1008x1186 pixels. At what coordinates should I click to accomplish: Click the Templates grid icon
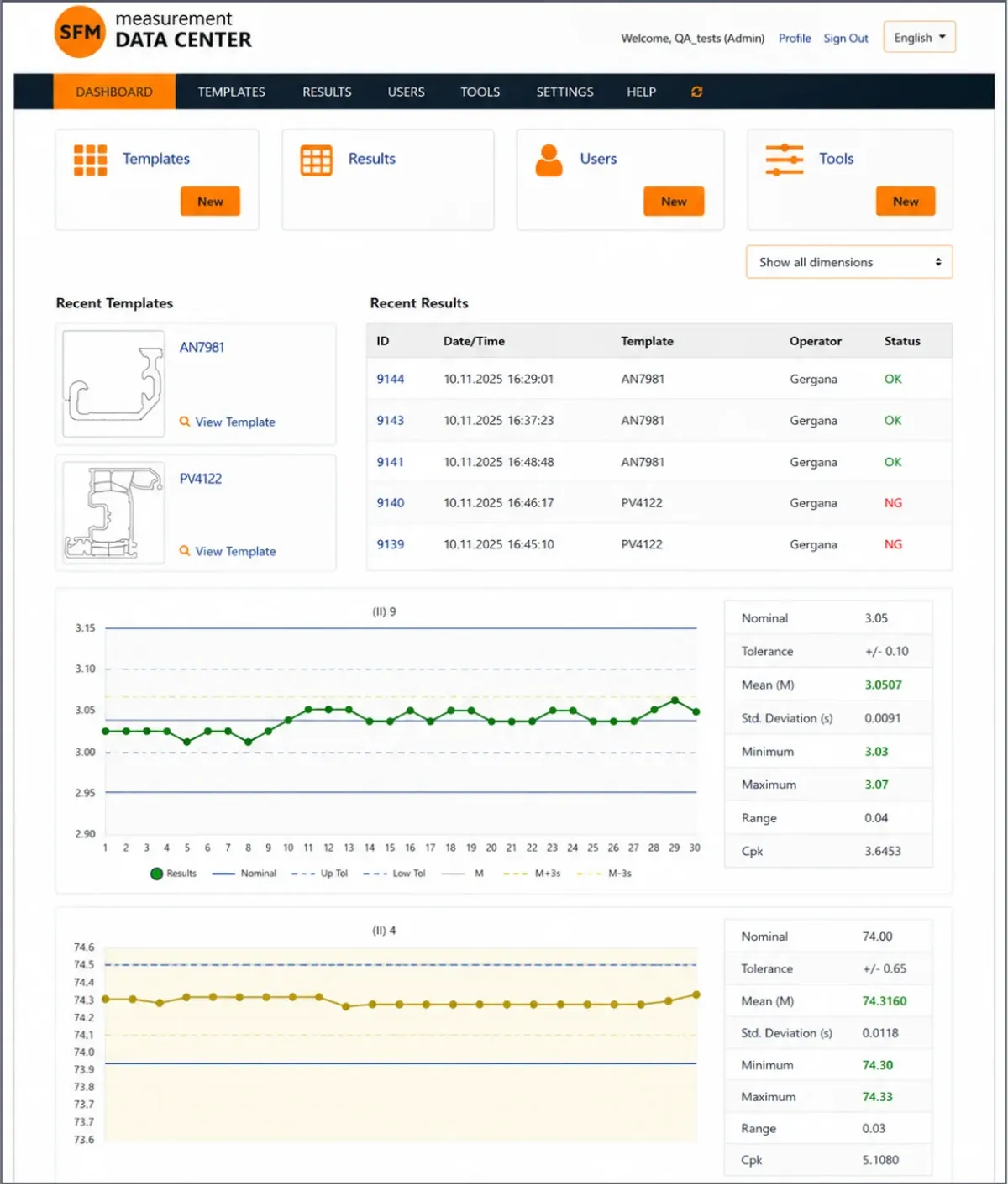point(91,160)
